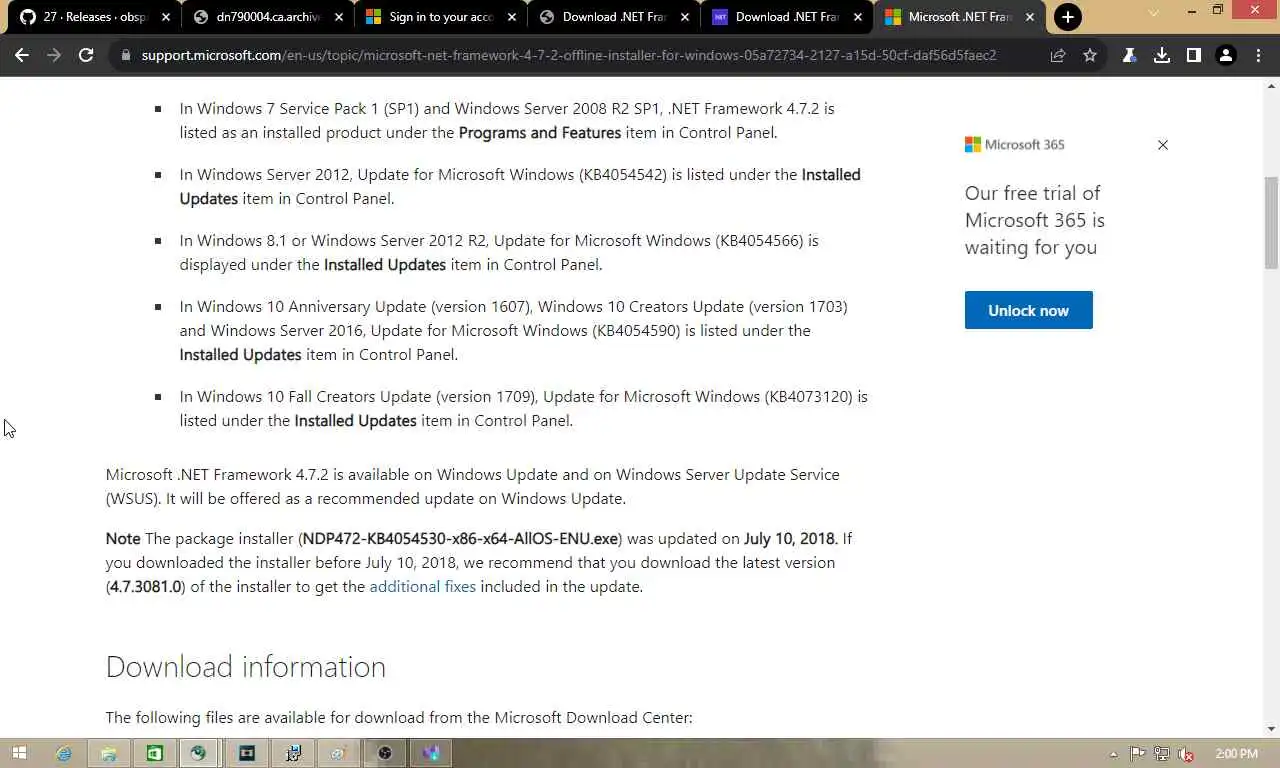
Task: Reload the current page
Action: [86, 55]
